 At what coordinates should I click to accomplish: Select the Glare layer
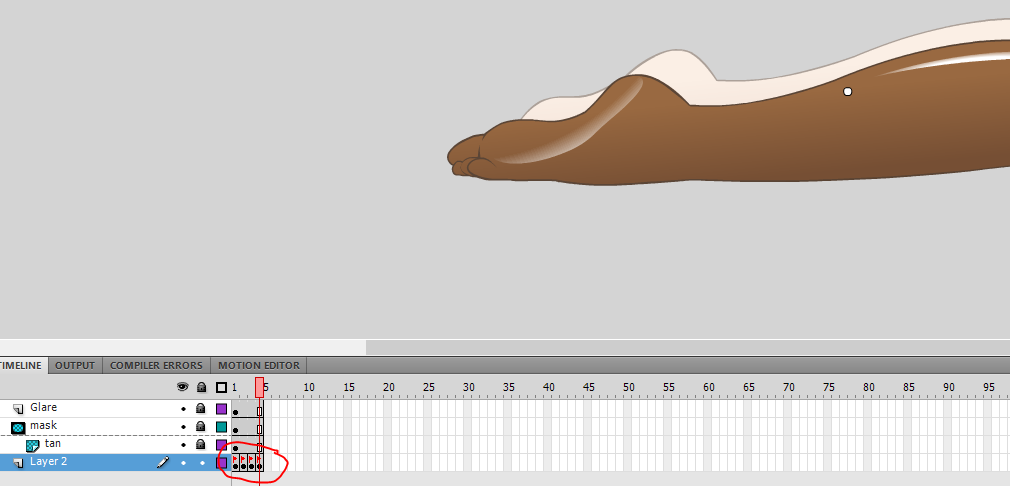tap(44, 408)
